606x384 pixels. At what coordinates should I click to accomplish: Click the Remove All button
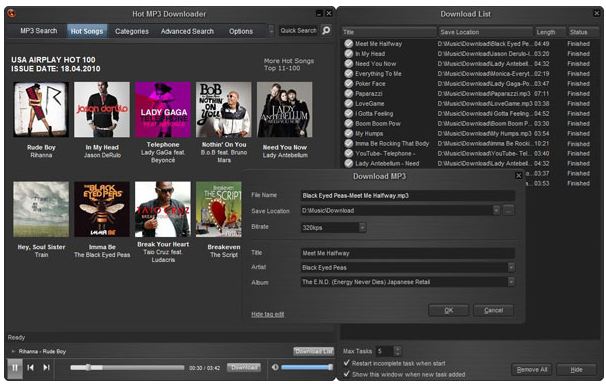click(x=532, y=370)
